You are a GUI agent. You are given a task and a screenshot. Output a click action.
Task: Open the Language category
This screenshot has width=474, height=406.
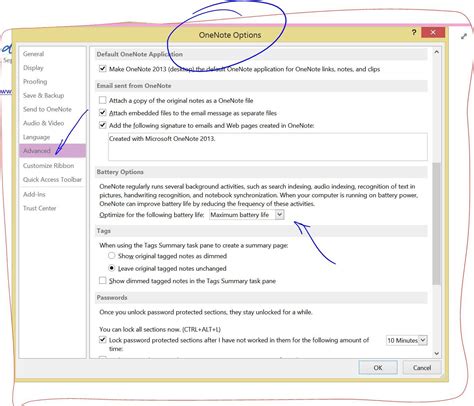(36, 137)
